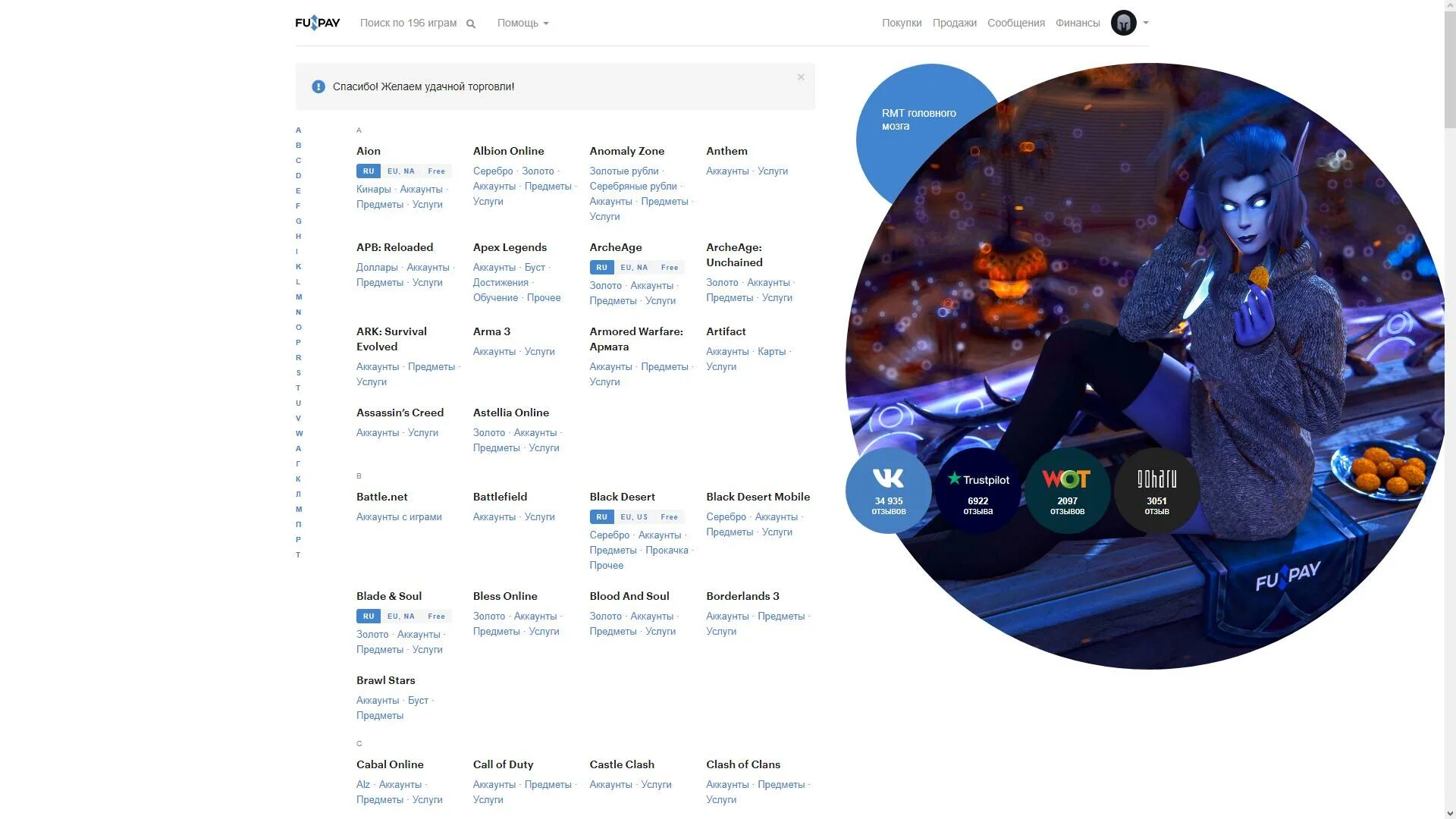The height and width of the screenshot is (819, 1456).
Task: Click the search magnifier icon
Action: tap(472, 23)
